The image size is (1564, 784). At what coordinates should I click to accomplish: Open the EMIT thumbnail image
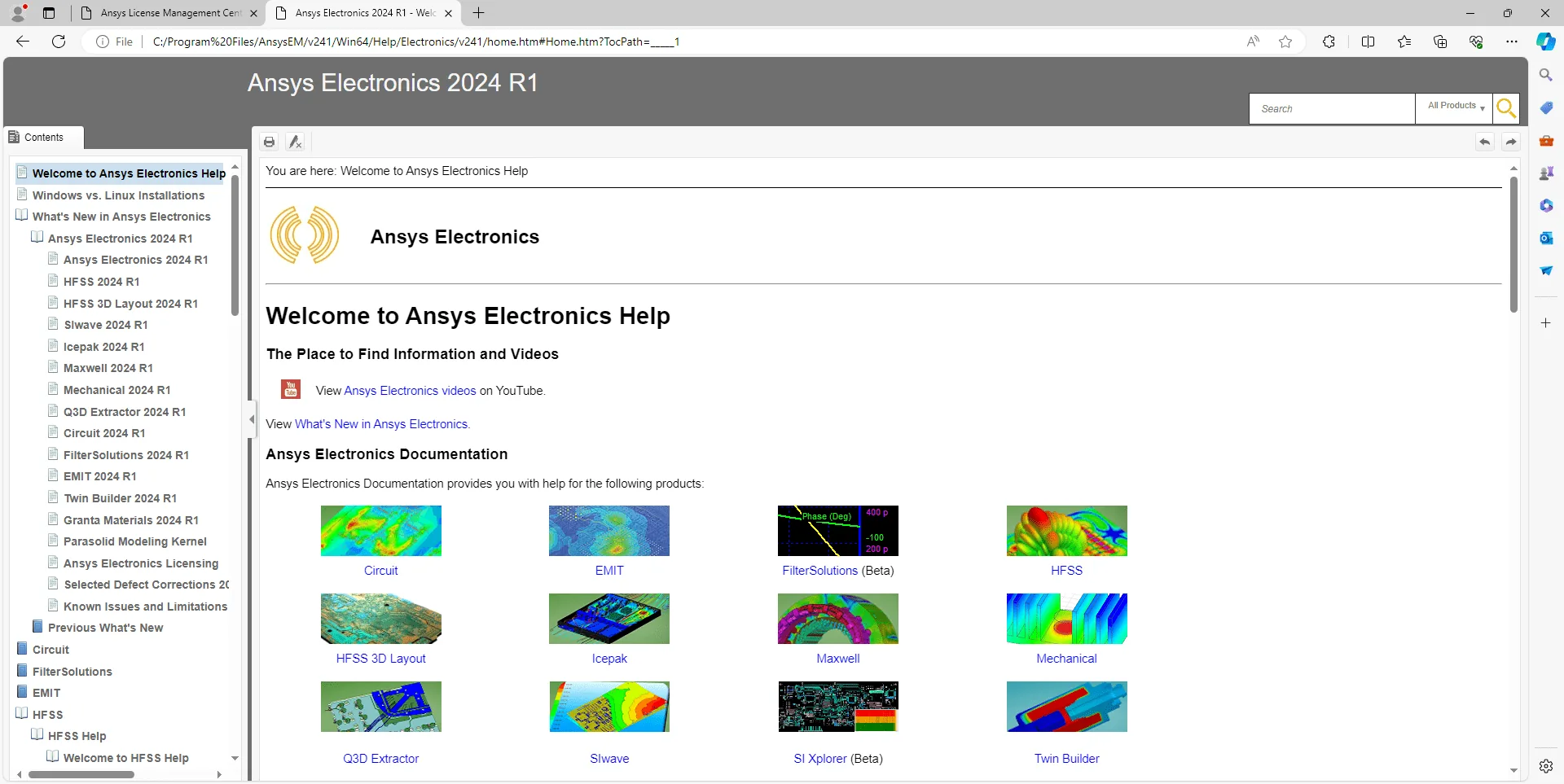pyautogui.click(x=609, y=531)
